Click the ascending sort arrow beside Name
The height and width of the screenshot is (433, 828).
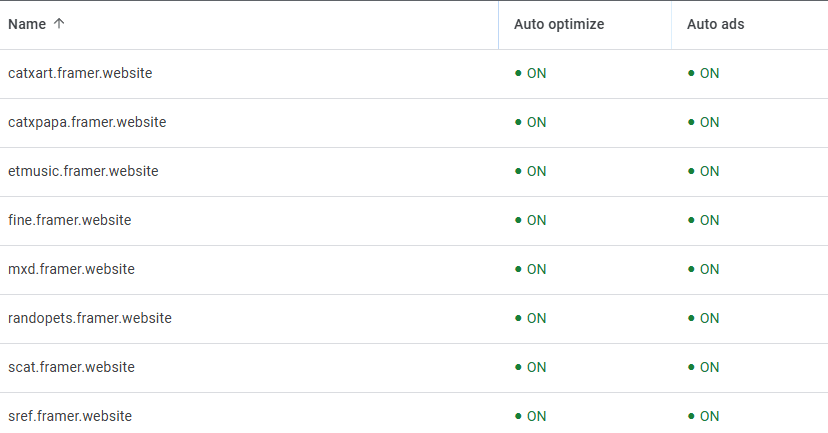[59, 24]
